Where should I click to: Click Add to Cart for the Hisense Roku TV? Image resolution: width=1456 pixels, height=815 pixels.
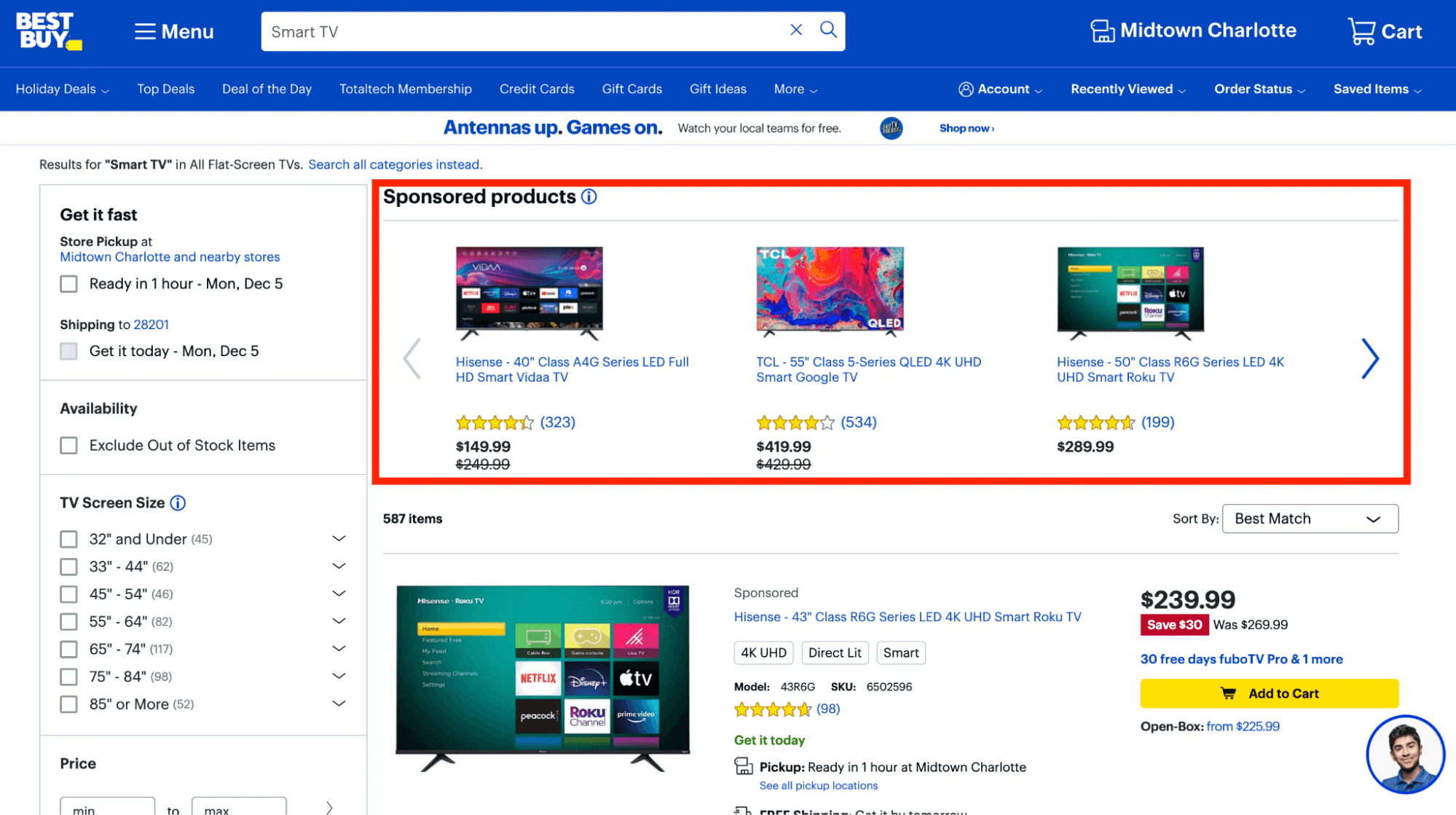pyautogui.click(x=1269, y=693)
